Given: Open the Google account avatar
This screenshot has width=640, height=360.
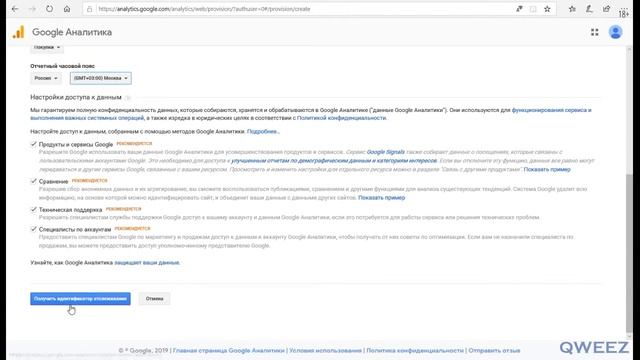Looking at the screenshot, I should pyautogui.click(x=616, y=32).
